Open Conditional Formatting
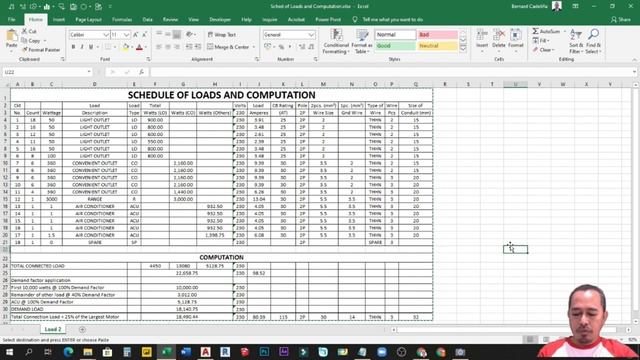 click(336, 42)
